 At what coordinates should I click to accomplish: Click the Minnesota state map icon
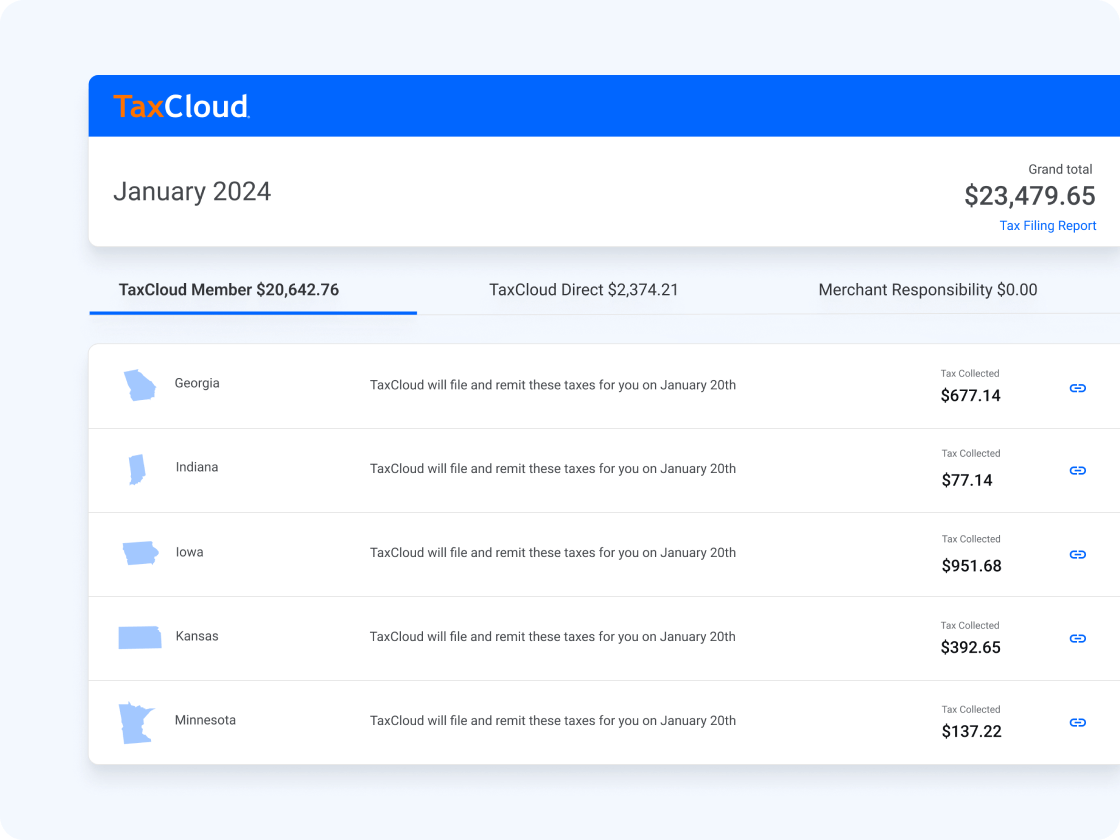(135, 720)
